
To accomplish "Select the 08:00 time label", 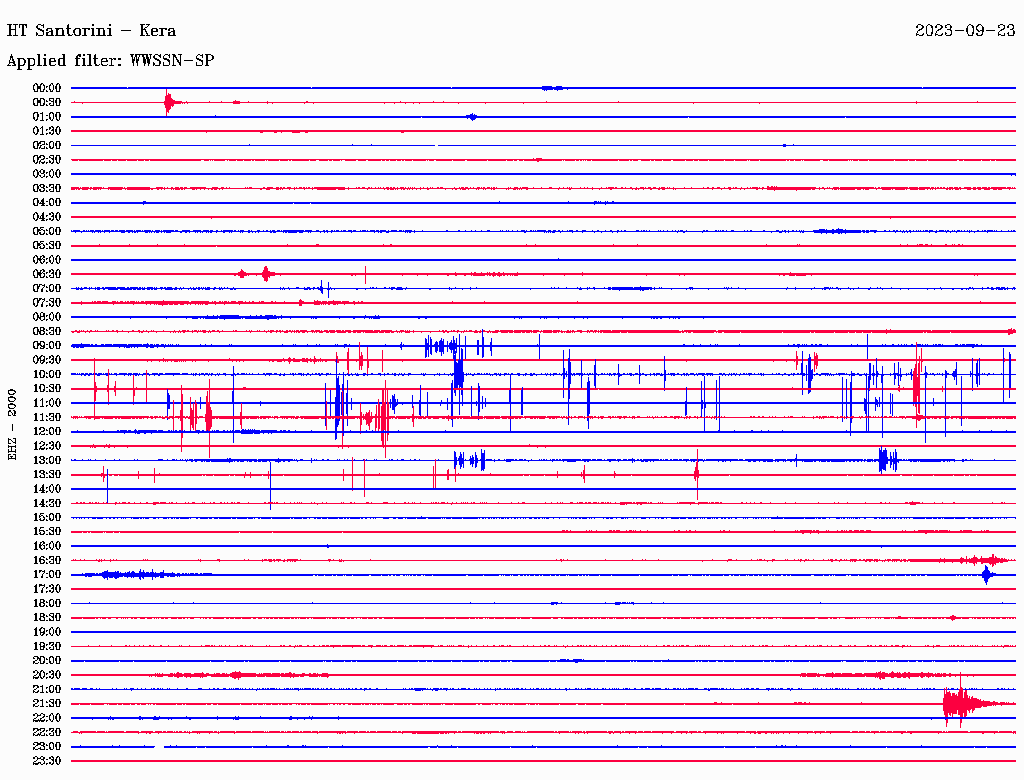I will 47,317.
